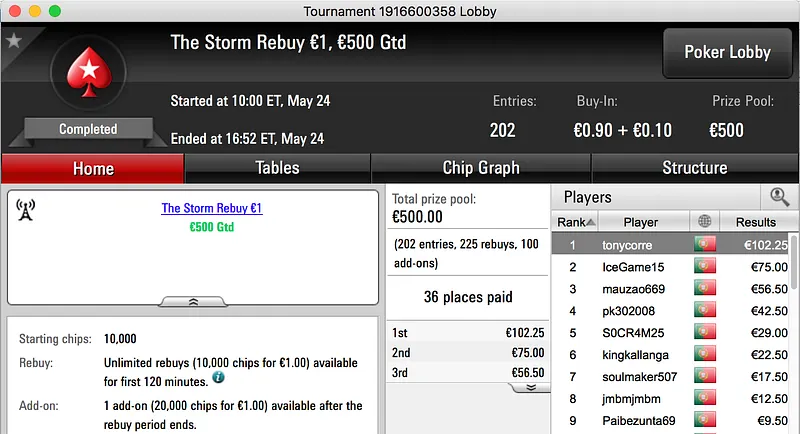Expand the prize payout list

(x=531, y=387)
